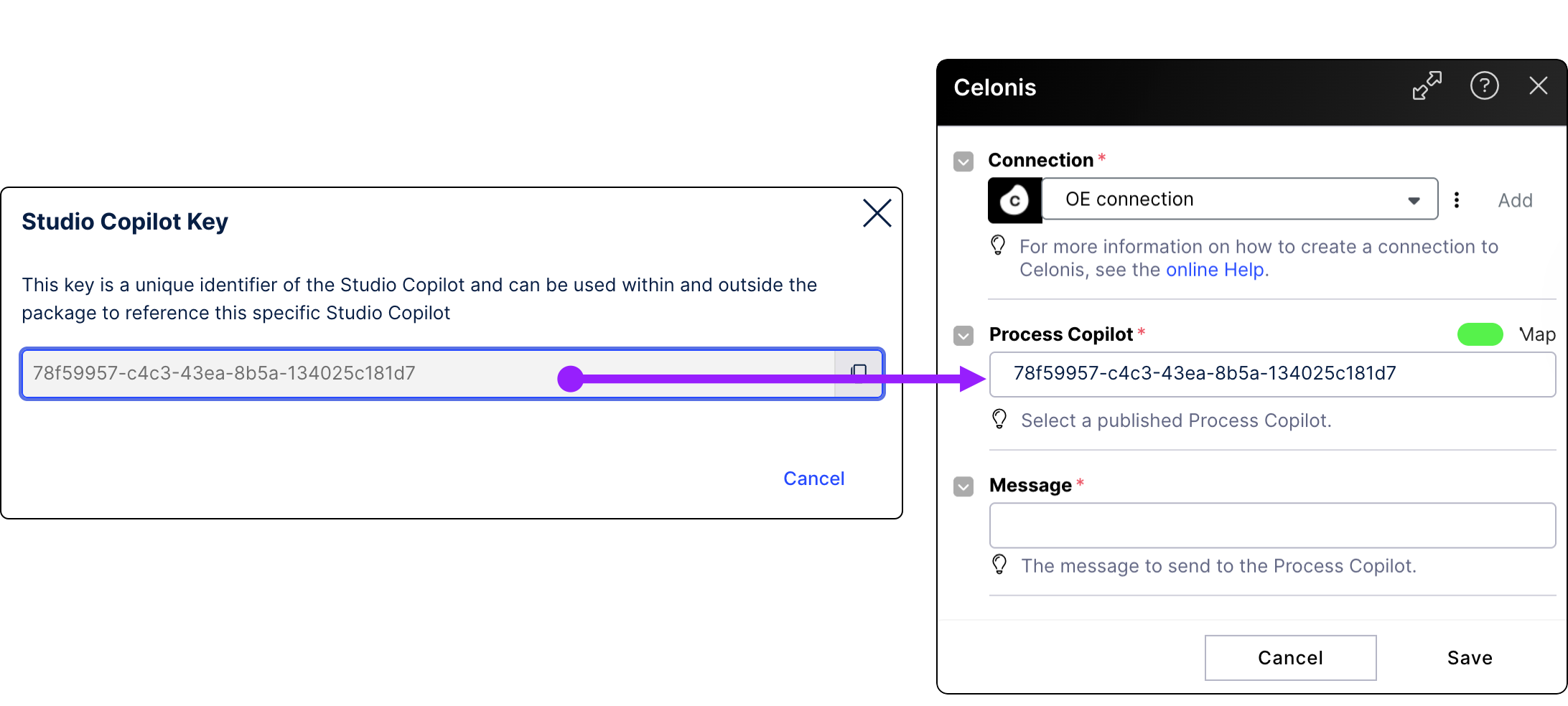Image resolution: width=1568 pixels, height=706 pixels.
Task: Dismiss the Celonis panel with X
Action: coord(1539,85)
